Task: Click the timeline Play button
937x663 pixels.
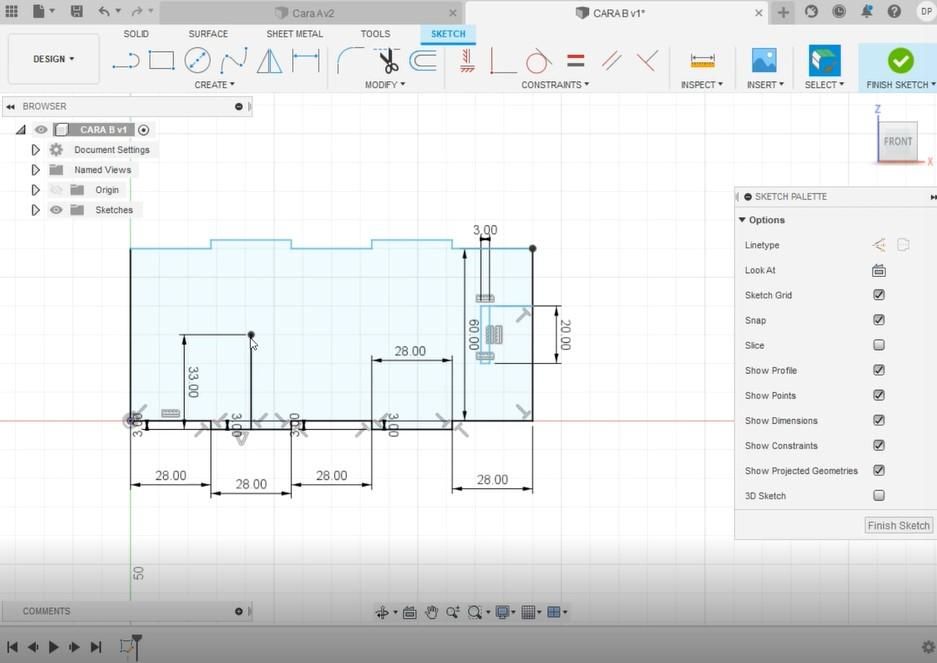Action: [53, 646]
